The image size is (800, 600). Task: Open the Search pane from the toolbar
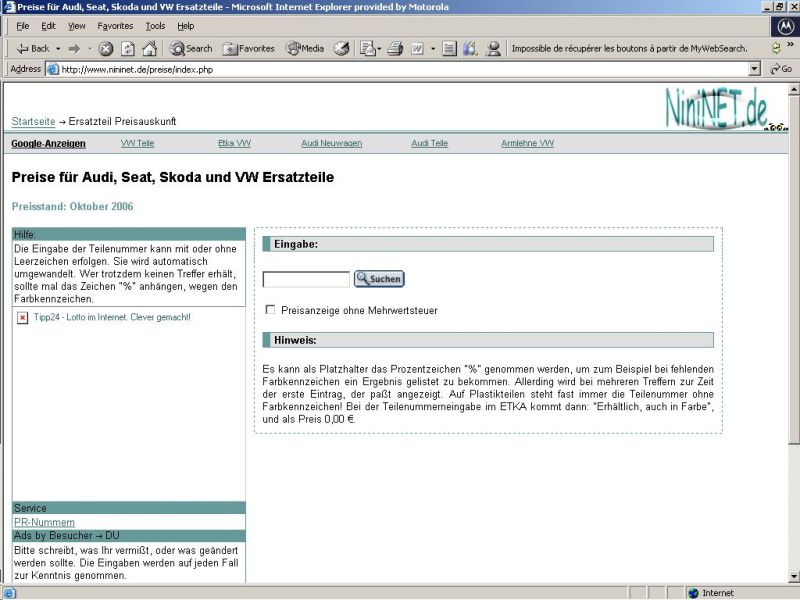point(191,48)
